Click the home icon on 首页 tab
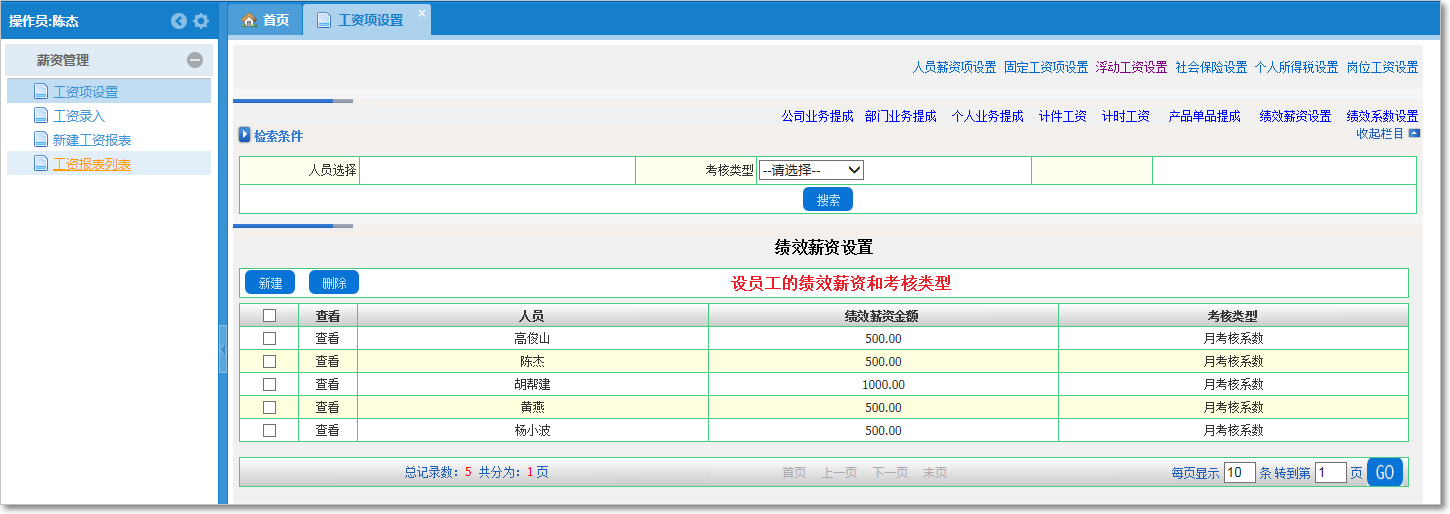The image size is (1450, 514). (250, 20)
